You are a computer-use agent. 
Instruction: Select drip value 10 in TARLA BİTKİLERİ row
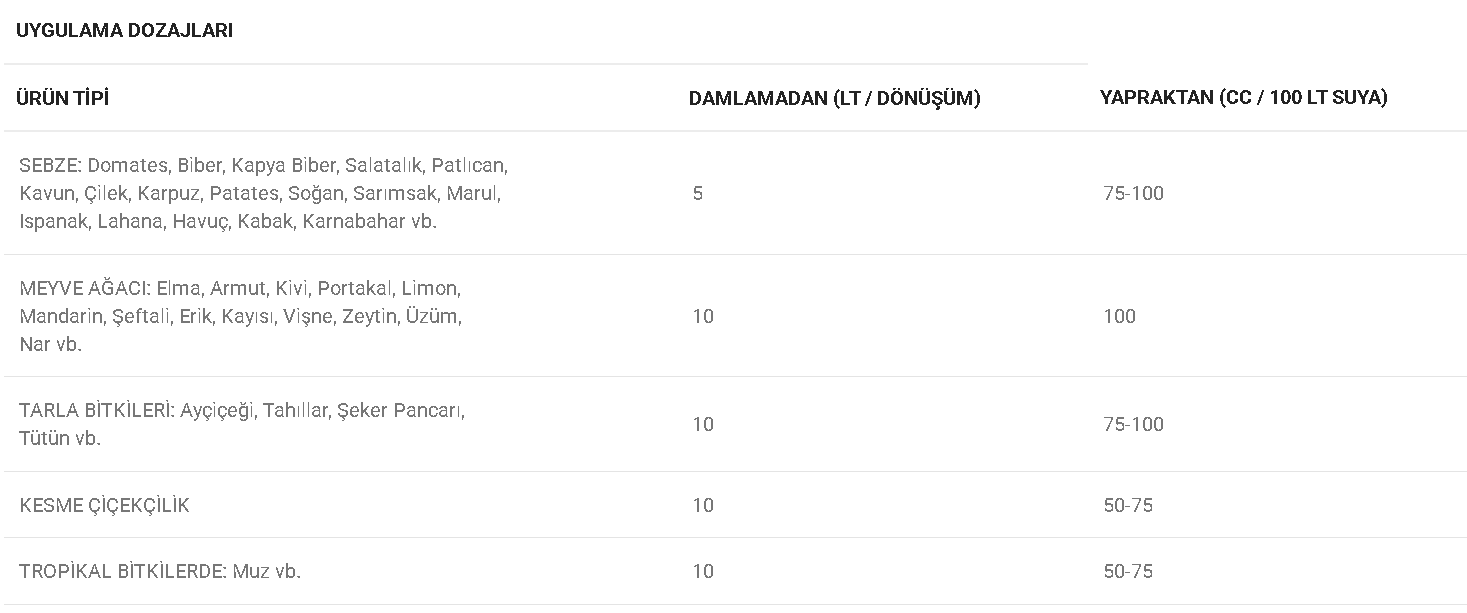[703, 424]
